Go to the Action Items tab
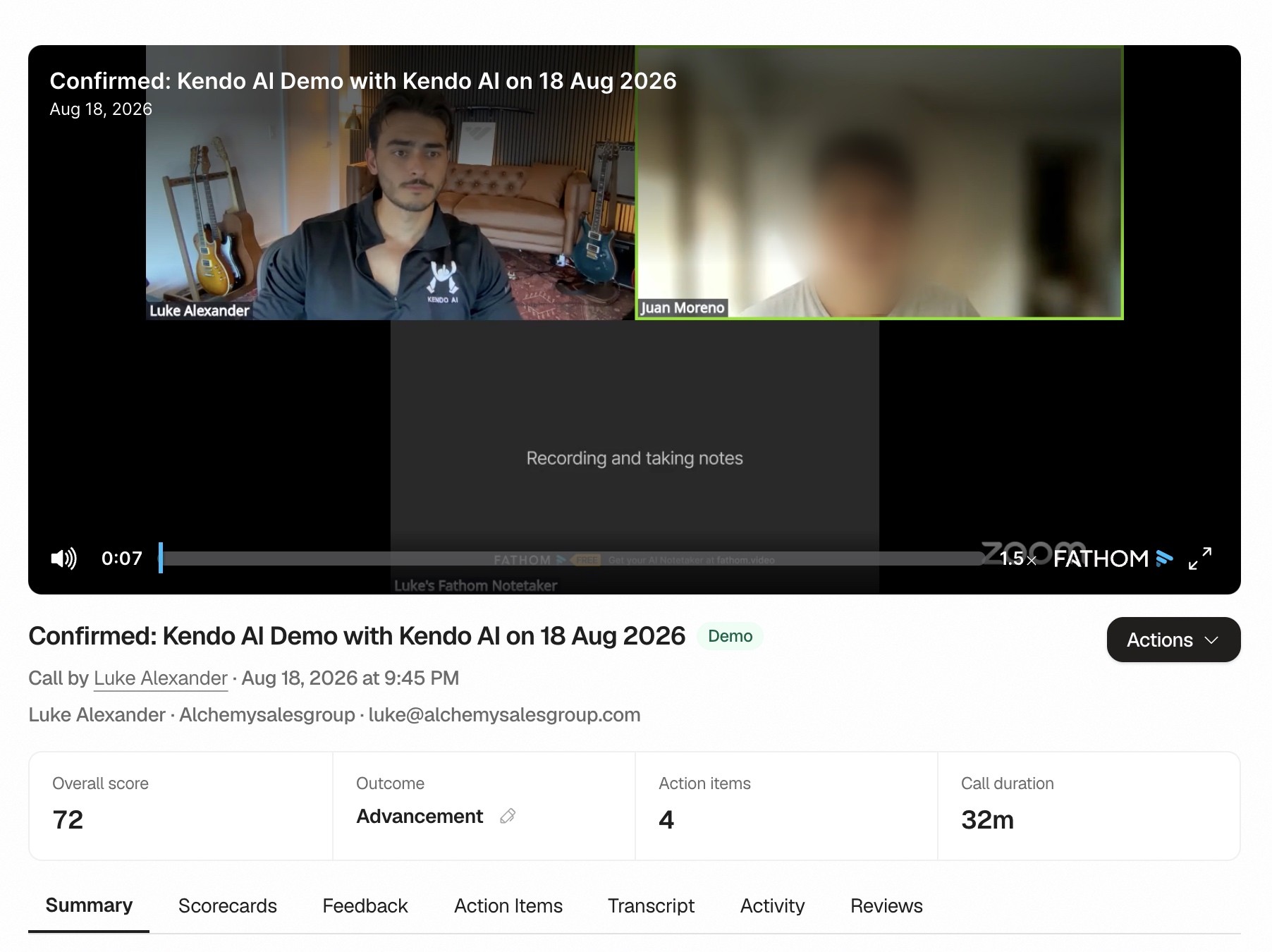Image resolution: width=1272 pixels, height=952 pixels. click(508, 905)
